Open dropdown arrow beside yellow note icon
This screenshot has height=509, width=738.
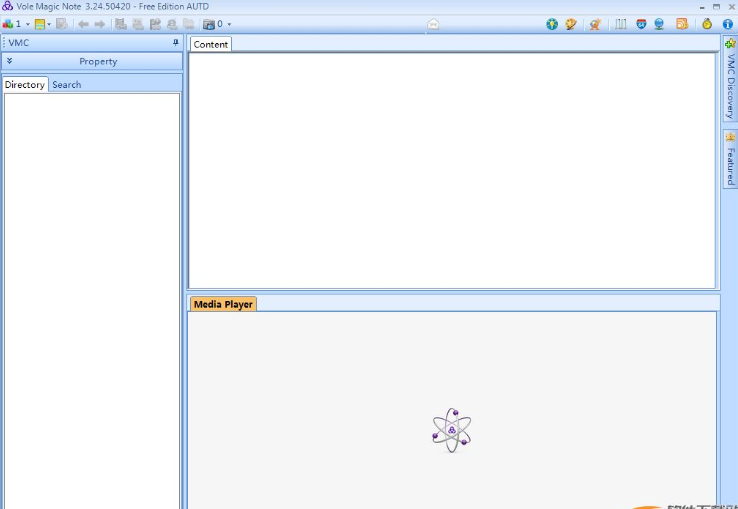pyautogui.click(x=49, y=24)
